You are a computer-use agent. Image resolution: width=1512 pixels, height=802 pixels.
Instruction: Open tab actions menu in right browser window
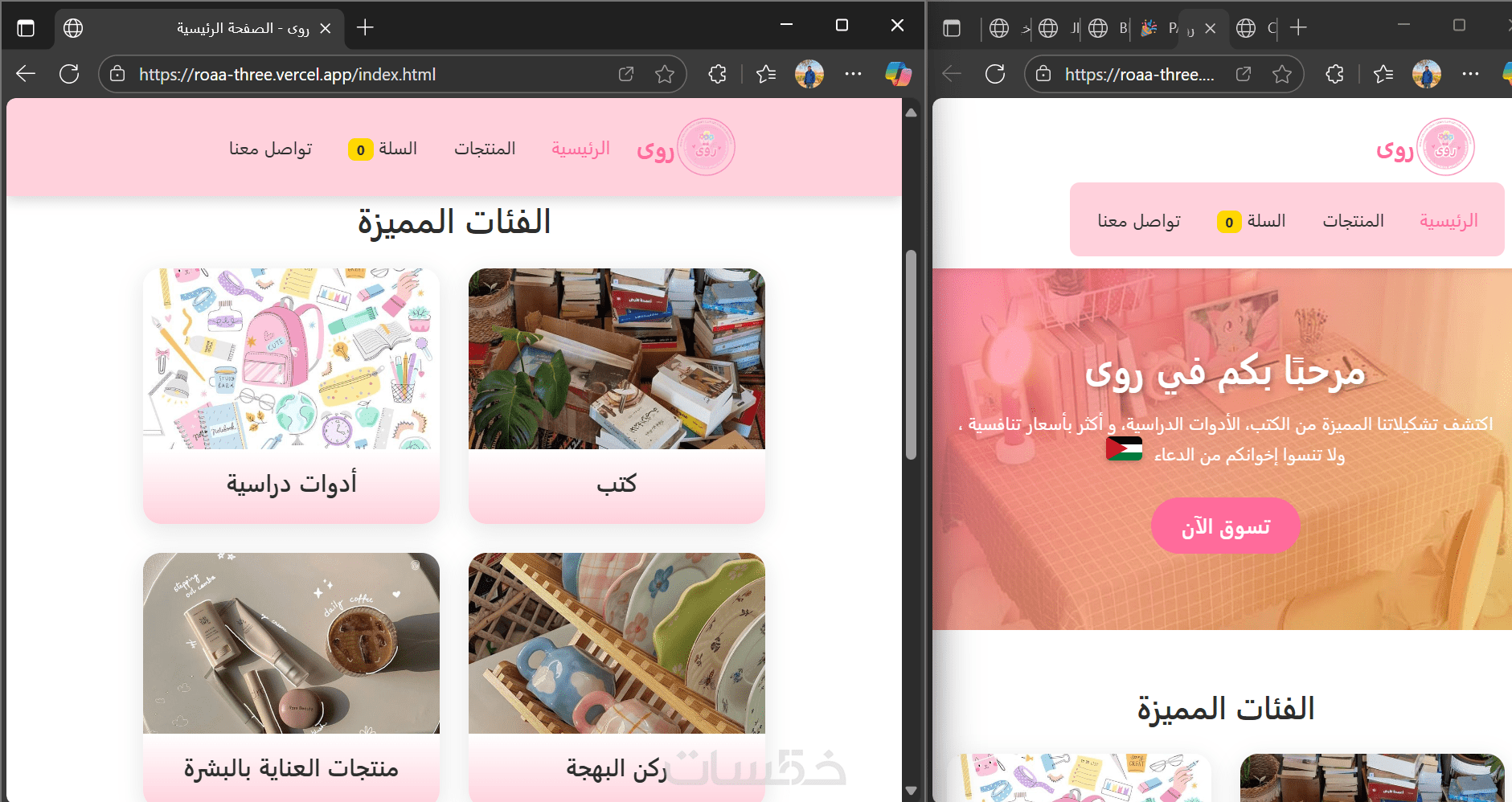(952, 28)
